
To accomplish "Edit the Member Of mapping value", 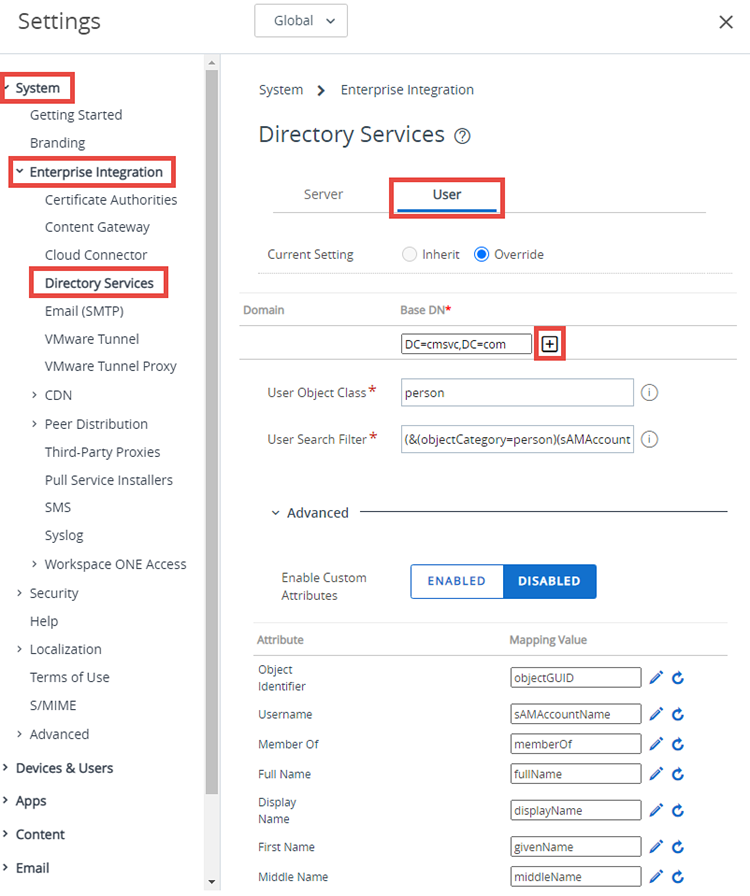I will (x=656, y=744).
